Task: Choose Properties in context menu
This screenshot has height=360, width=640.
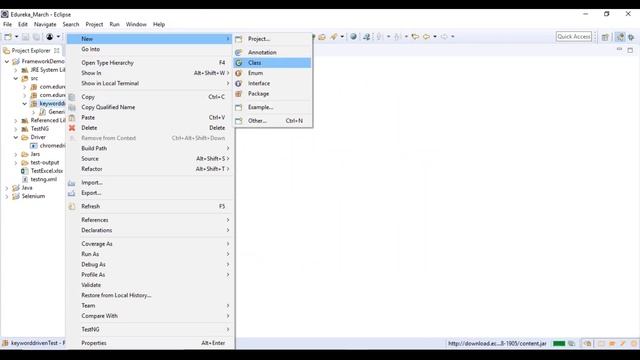Action: tap(150, 343)
